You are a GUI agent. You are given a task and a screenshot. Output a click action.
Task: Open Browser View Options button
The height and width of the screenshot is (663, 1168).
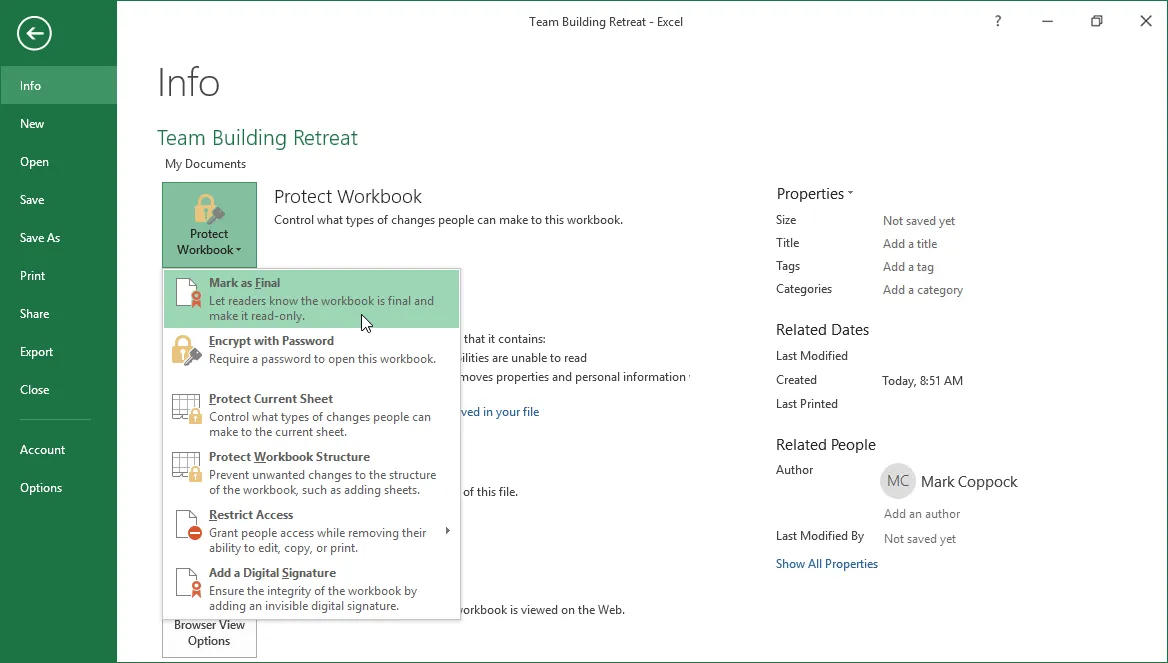(x=209, y=633)
